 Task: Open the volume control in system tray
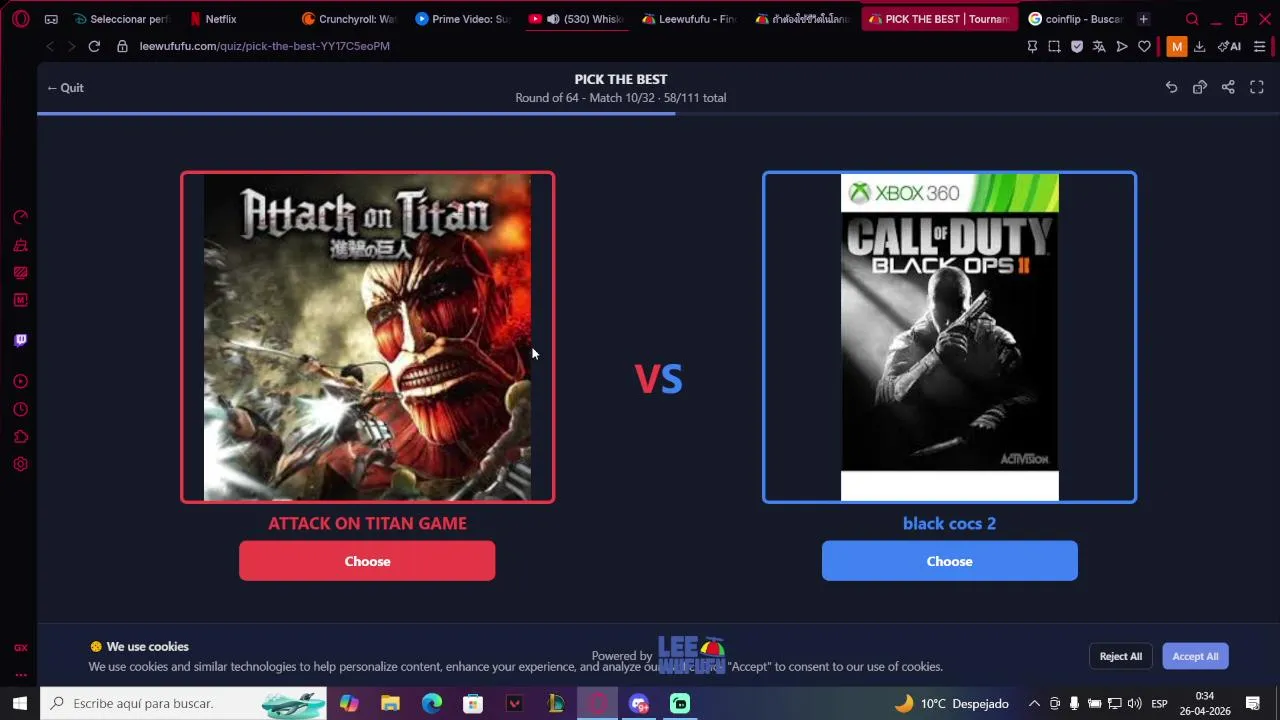[1134, 703]
